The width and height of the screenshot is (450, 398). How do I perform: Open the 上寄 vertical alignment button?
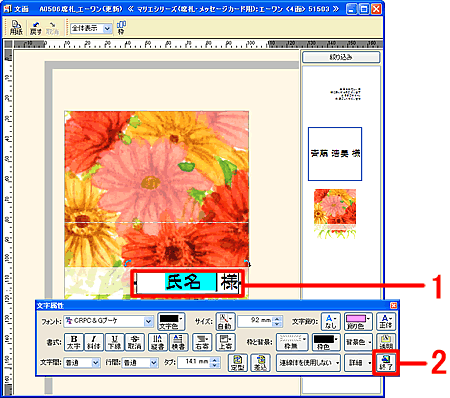225,342
